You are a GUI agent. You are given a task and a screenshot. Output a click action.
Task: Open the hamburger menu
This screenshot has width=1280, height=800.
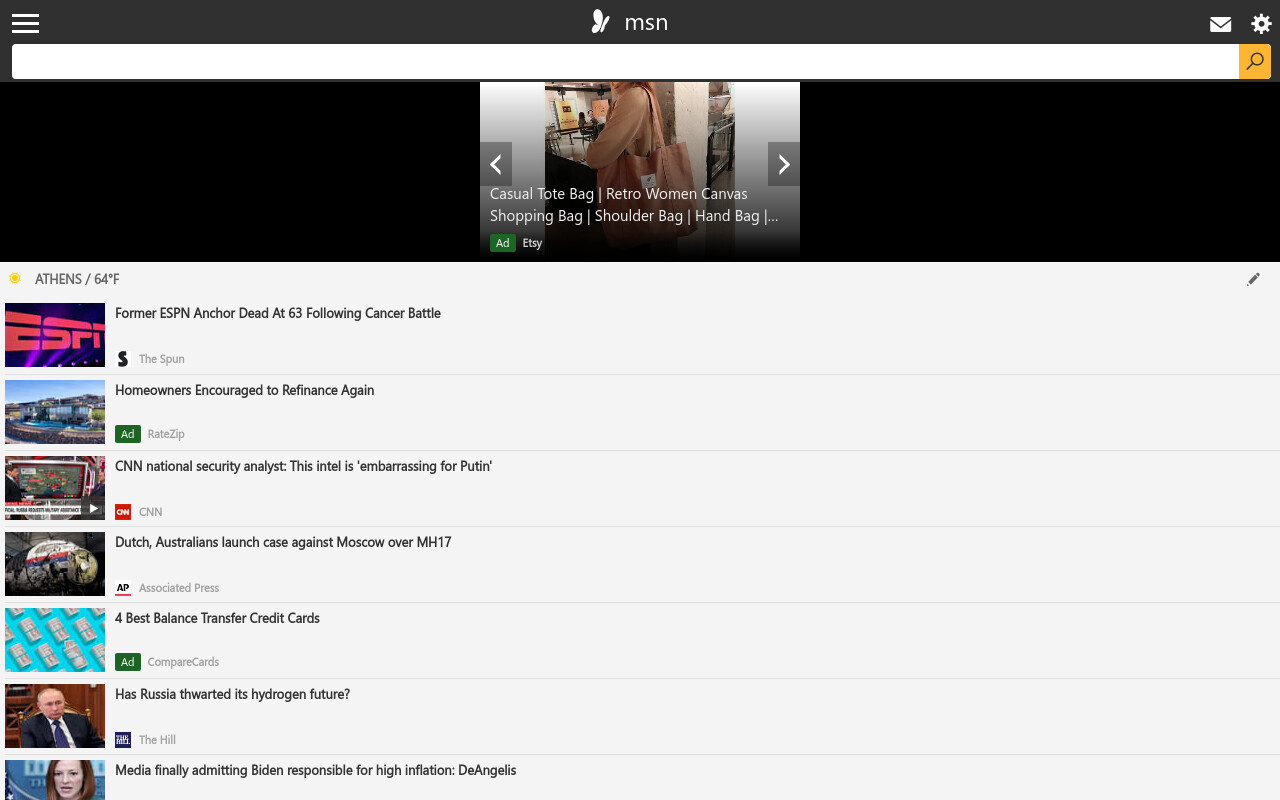click(25, 23)
